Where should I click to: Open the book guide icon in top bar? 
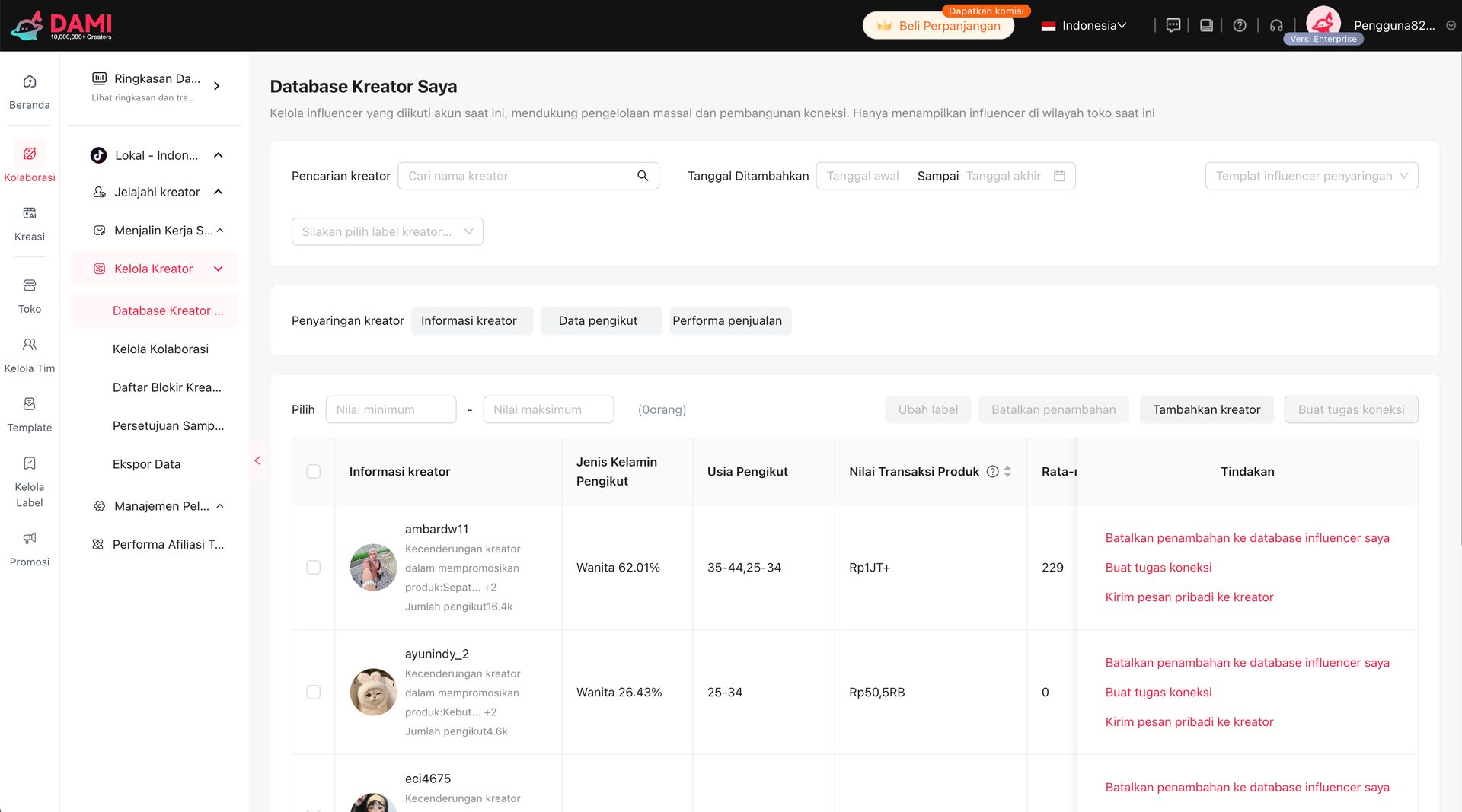(x=1206, y=25)
